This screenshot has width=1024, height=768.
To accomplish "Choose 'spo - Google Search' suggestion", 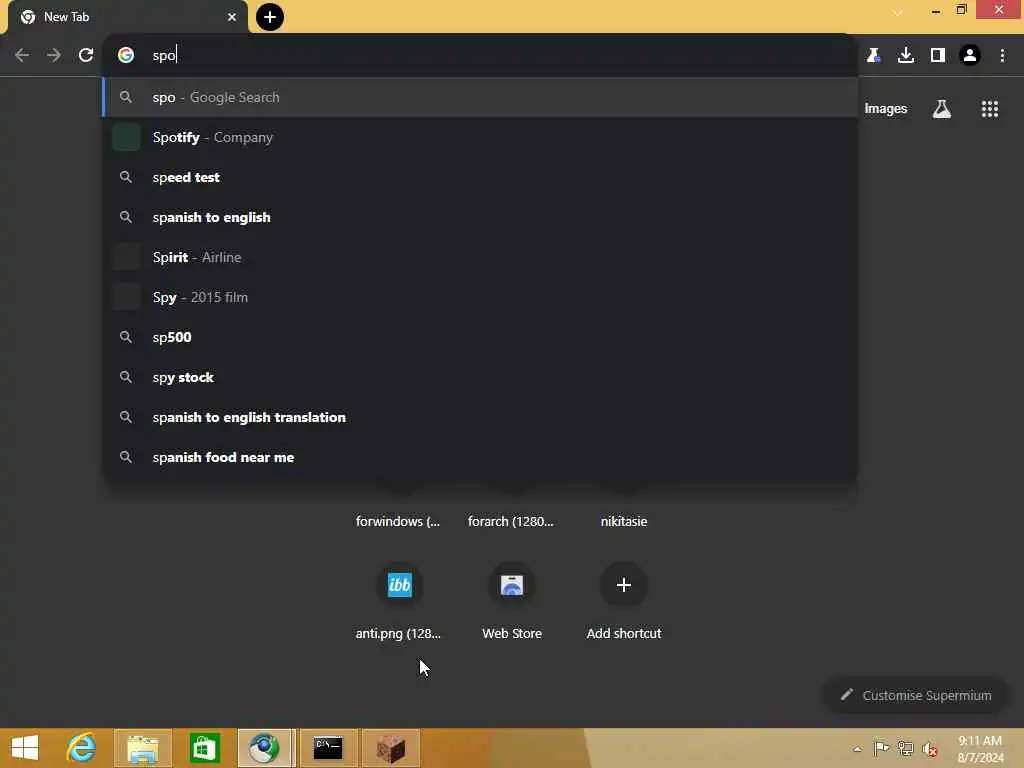I will point(480,97).
